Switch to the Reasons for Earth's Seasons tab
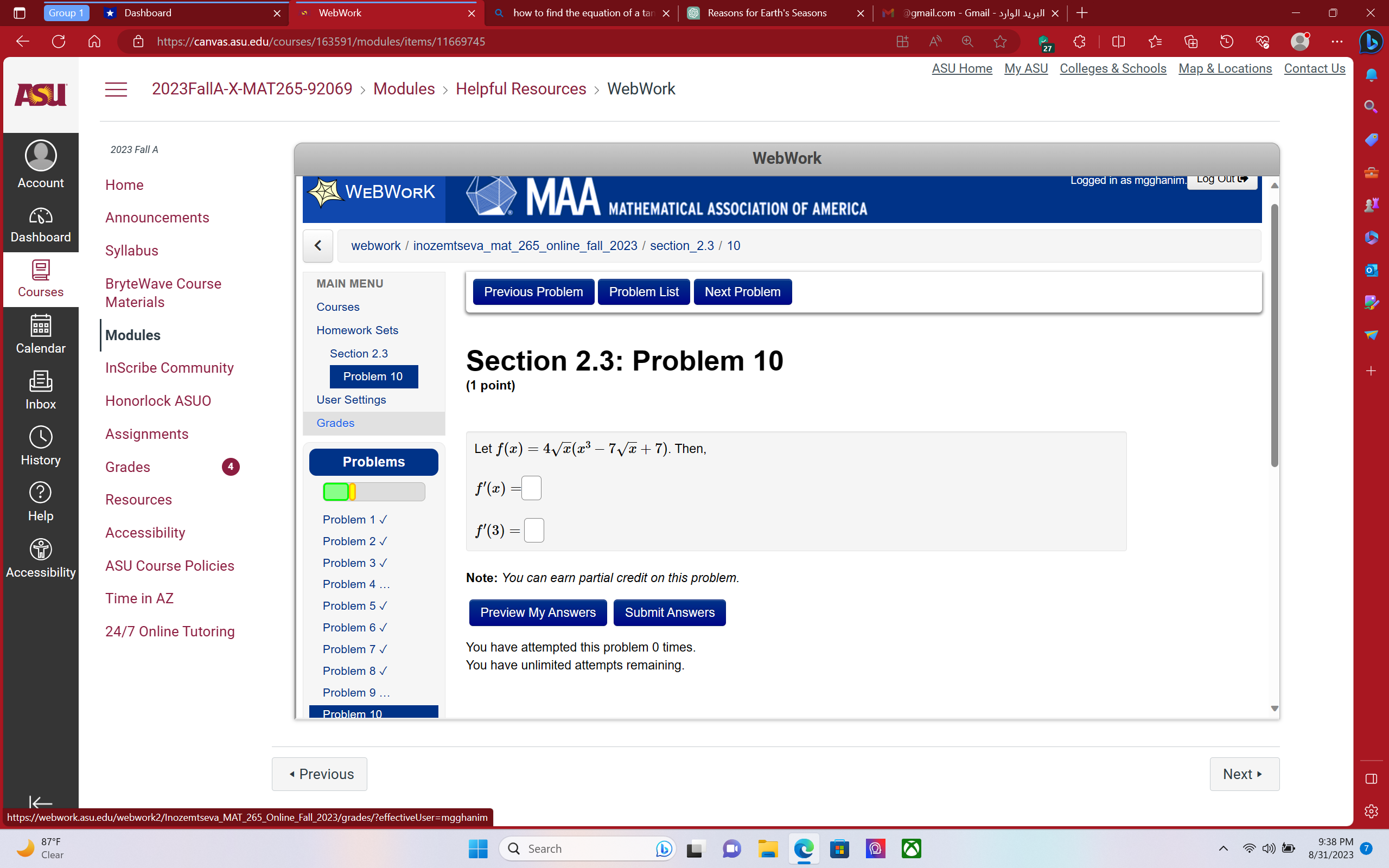Viewport: 1389px width, 868px height. click(766, 12)
